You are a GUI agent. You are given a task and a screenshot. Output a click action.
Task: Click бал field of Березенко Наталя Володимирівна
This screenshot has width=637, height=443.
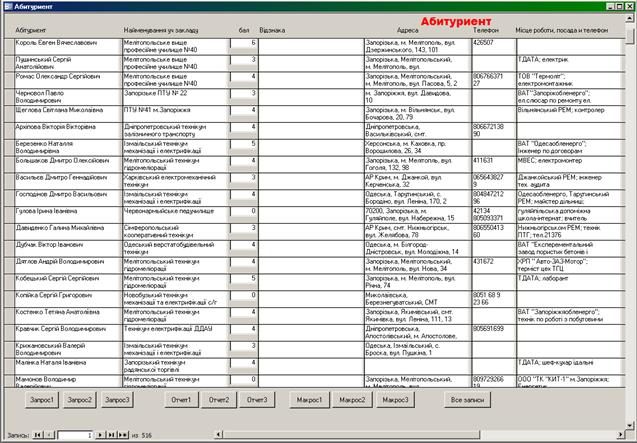pos(244,144)
